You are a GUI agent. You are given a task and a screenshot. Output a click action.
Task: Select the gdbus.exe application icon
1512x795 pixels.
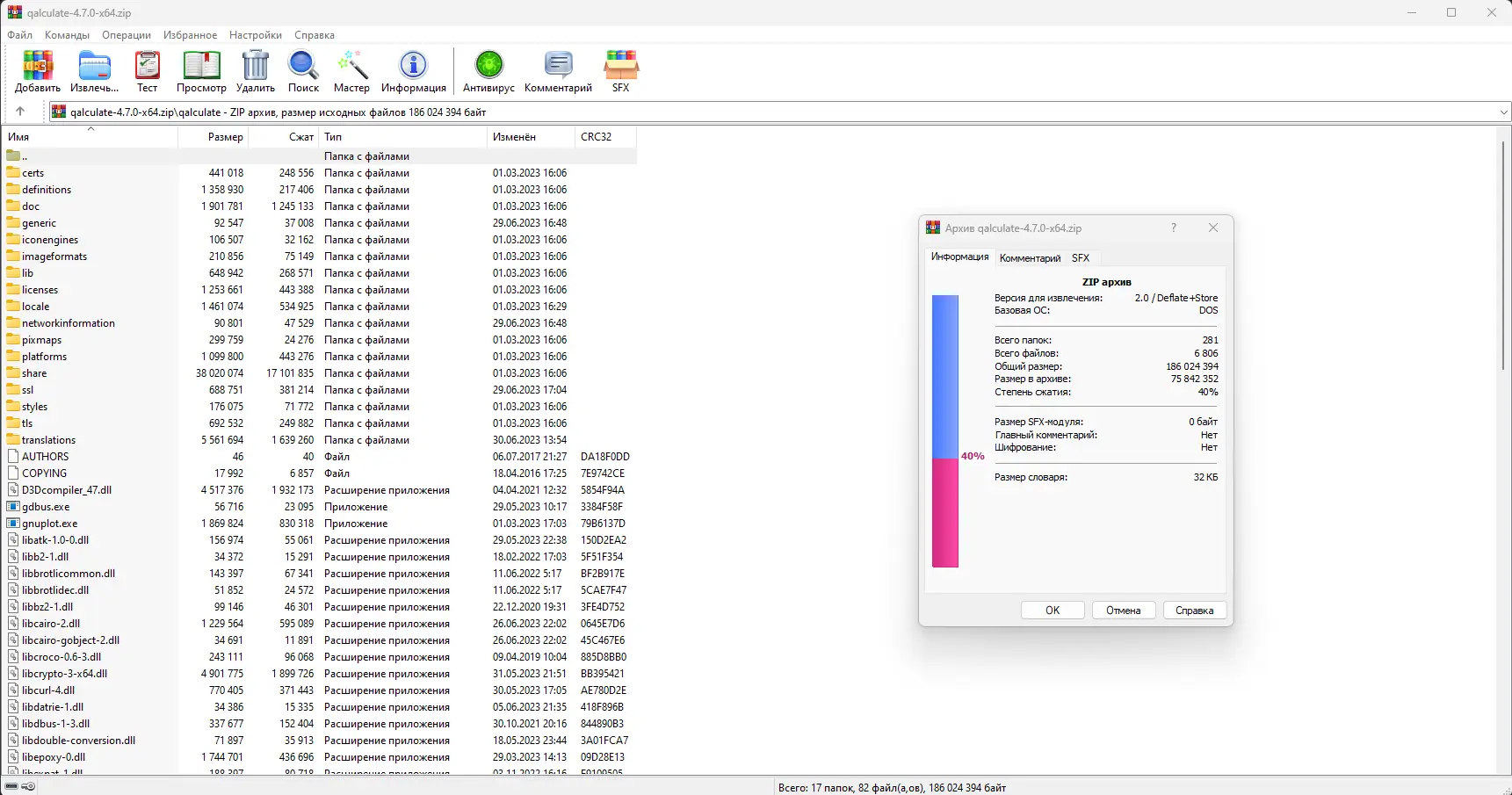13,507
